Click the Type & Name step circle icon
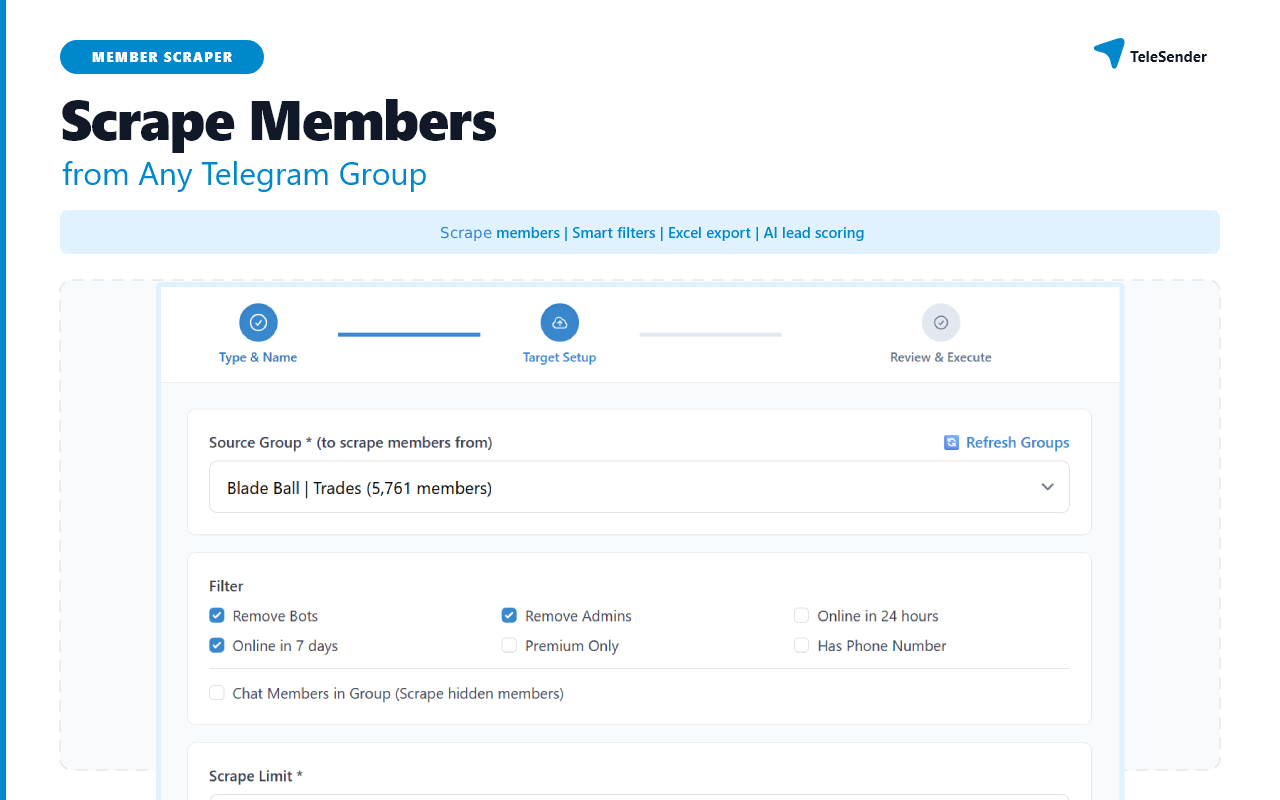Screen dimensions: 1280x800 [258, 323]
